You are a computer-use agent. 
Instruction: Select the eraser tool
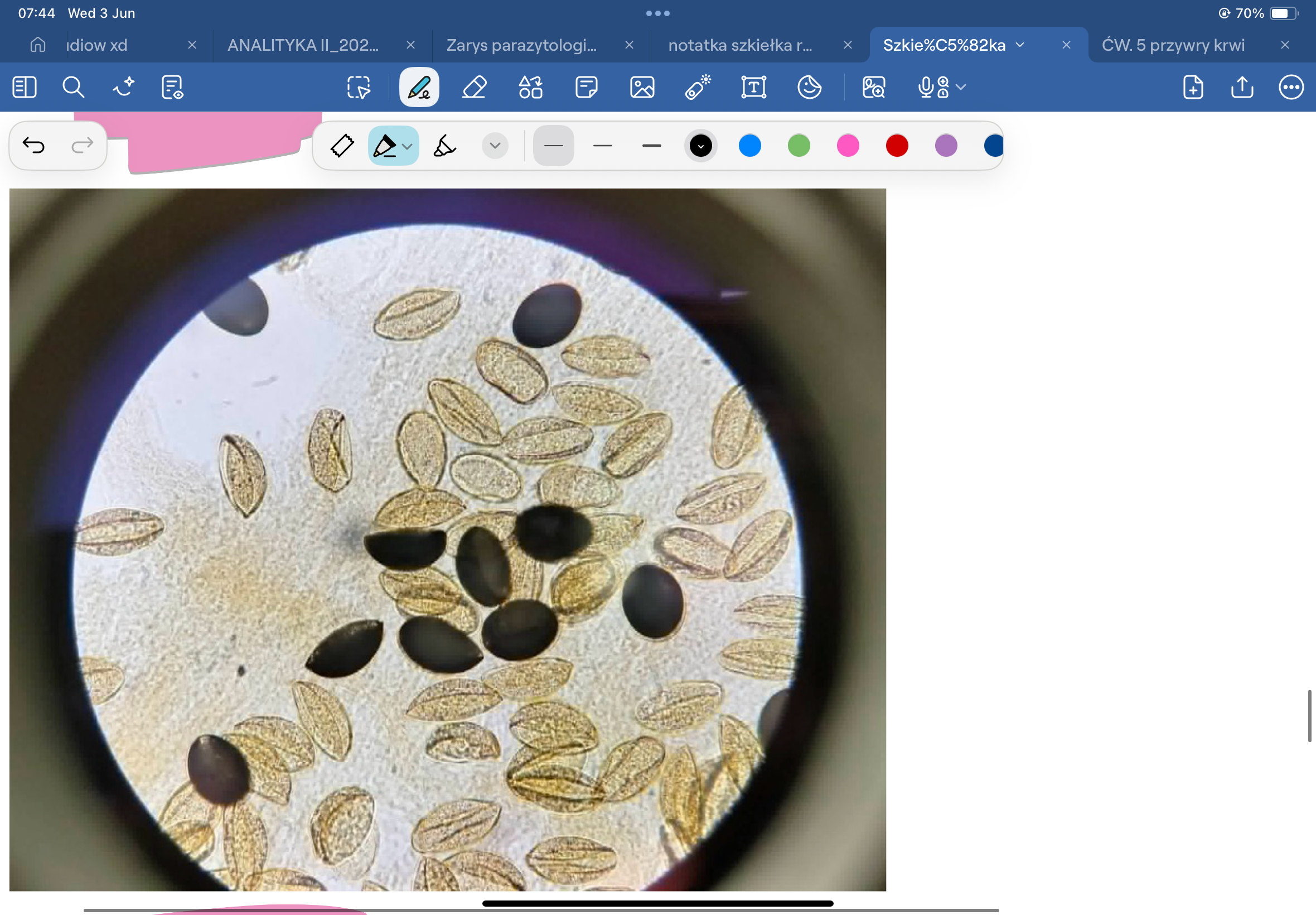(x=475, y=87)
